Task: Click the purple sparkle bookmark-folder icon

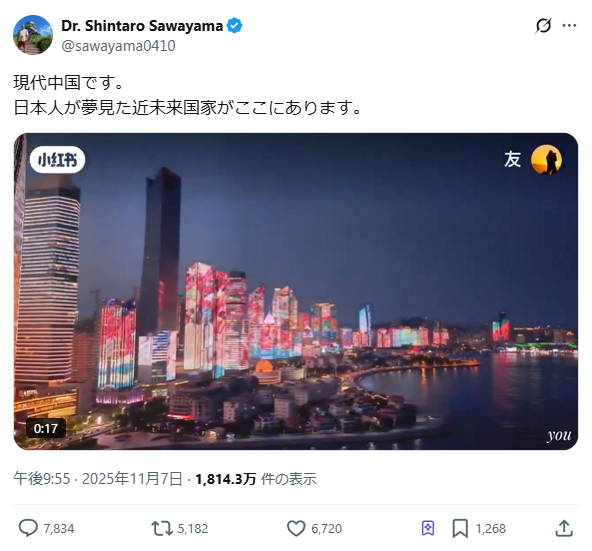Action: tap(428, 528)
